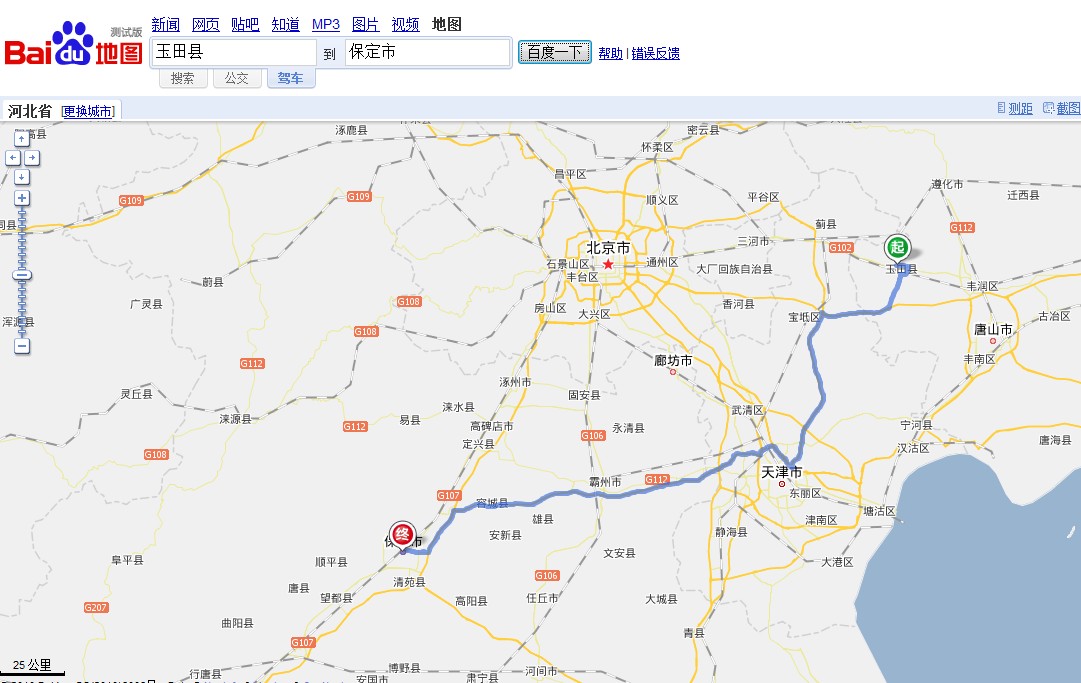The width and height of the screenshot is (1081, 683).
Task: Open the Baidu 地图 logo
Action: tap(73, 45)
